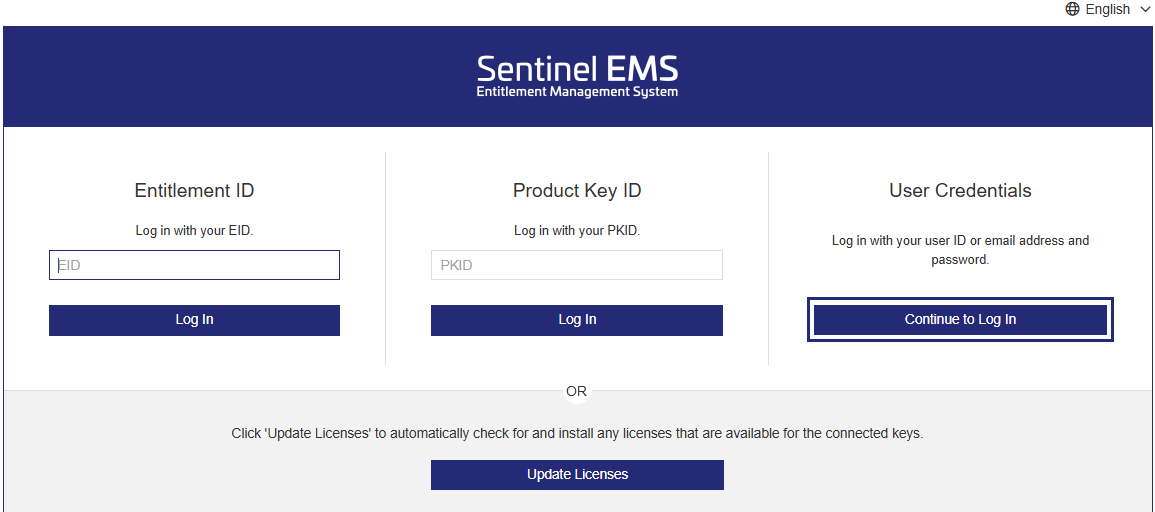Click the 'Log in with your EID.' text
The width and height of the screenshot is (1155, 512).
click(x=194, y=231)
